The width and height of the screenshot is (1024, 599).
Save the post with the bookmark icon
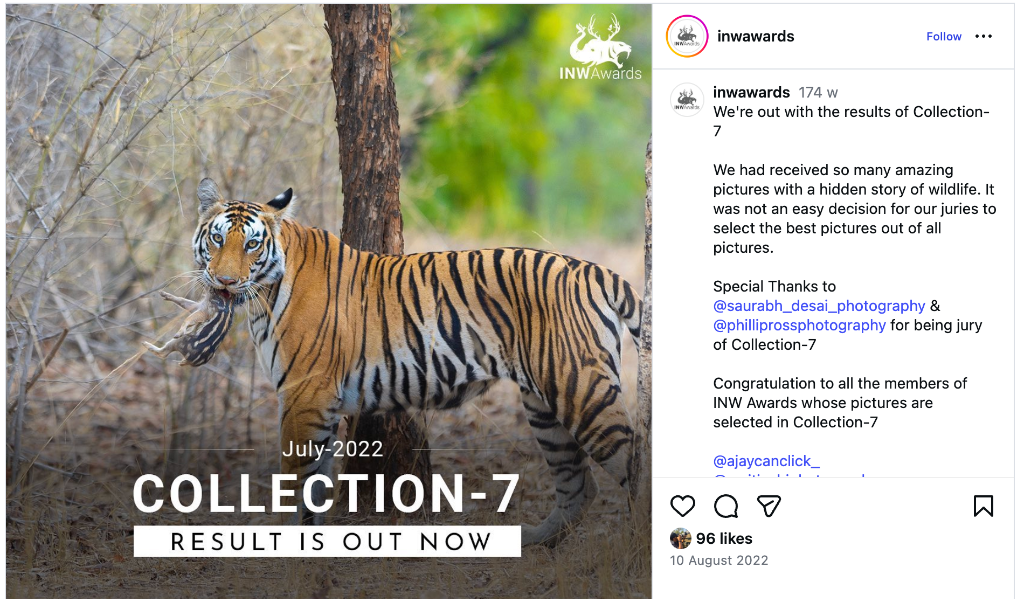coord(983,506)
